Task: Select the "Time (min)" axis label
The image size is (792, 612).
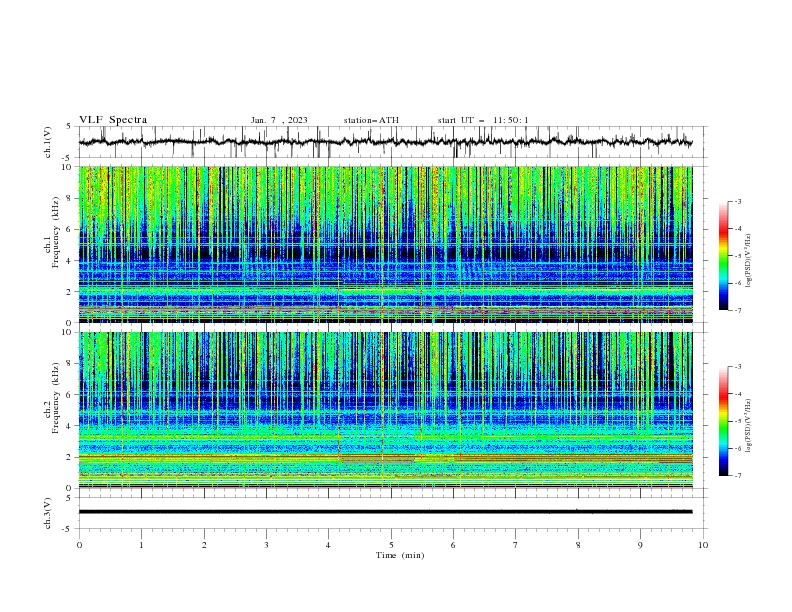Action: [x=400, y=555]
